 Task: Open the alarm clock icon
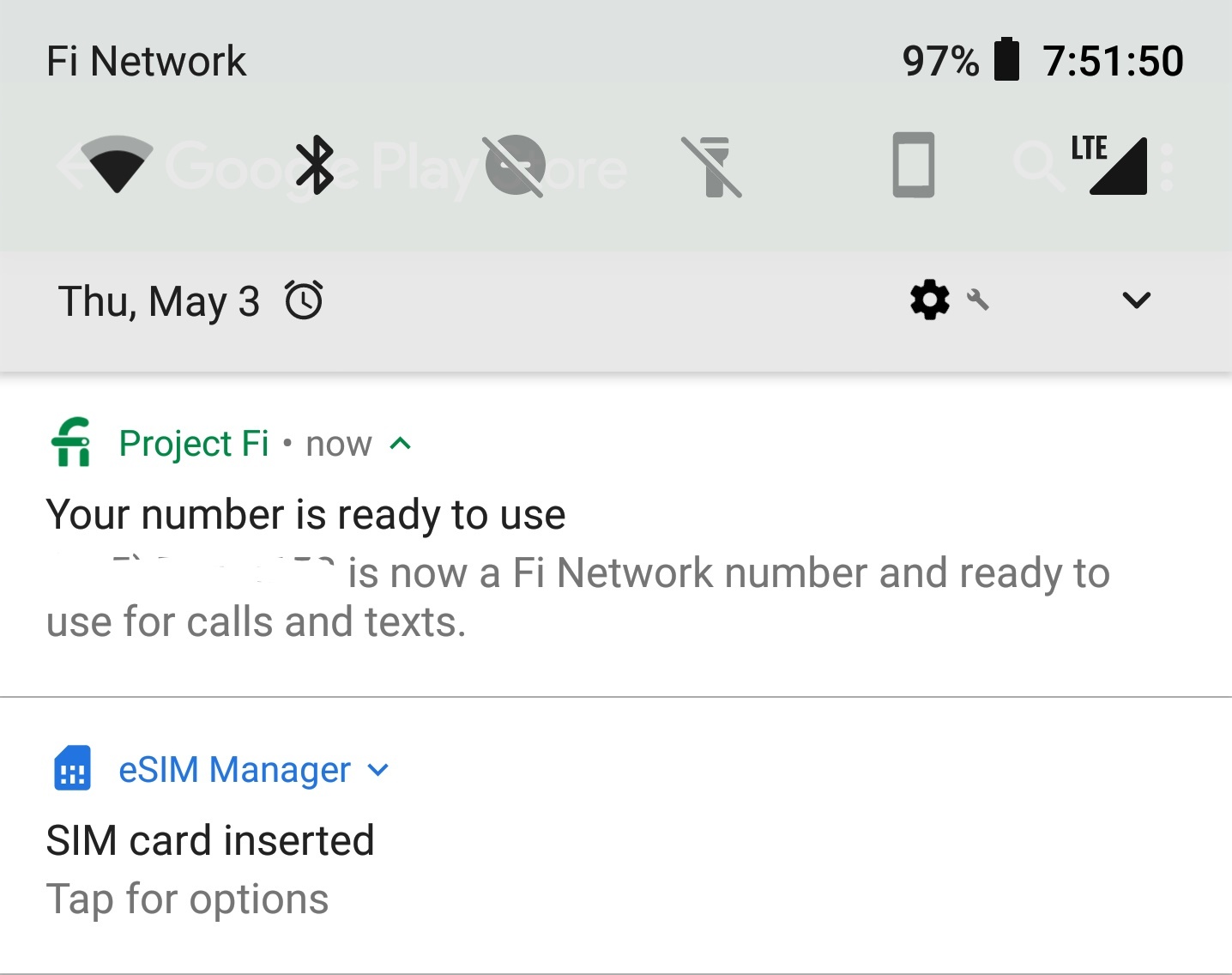click(304, 300)
